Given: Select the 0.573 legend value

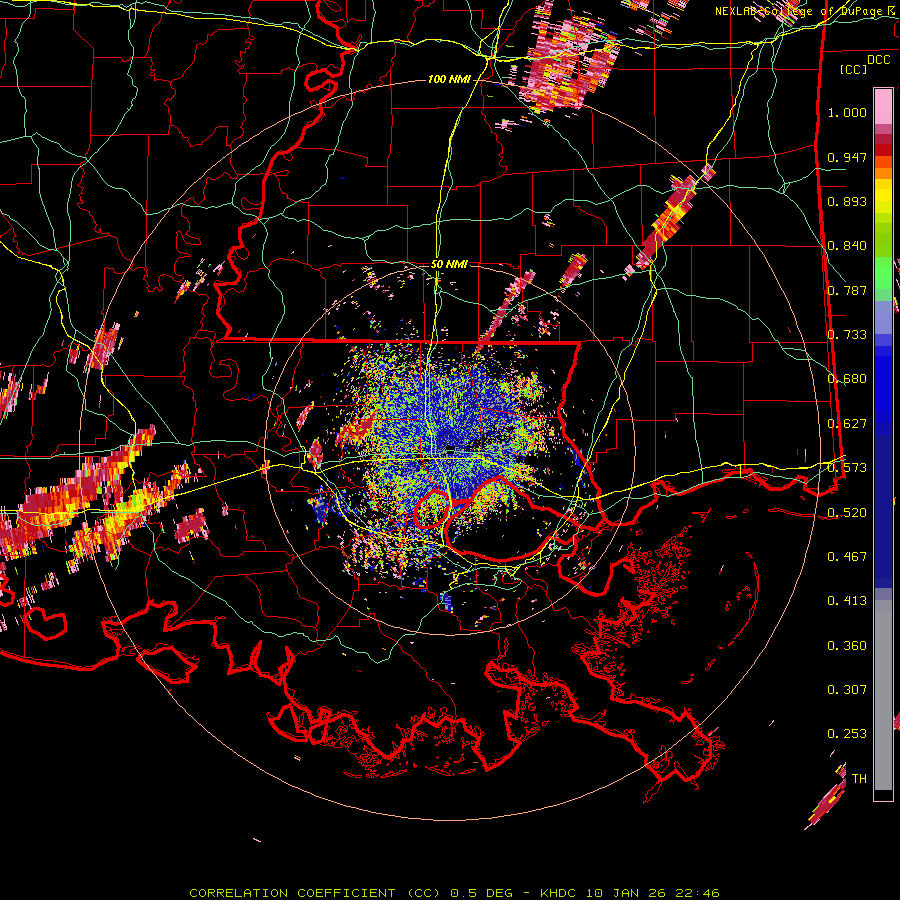Looking at the screenshot, I should [847, 468].
